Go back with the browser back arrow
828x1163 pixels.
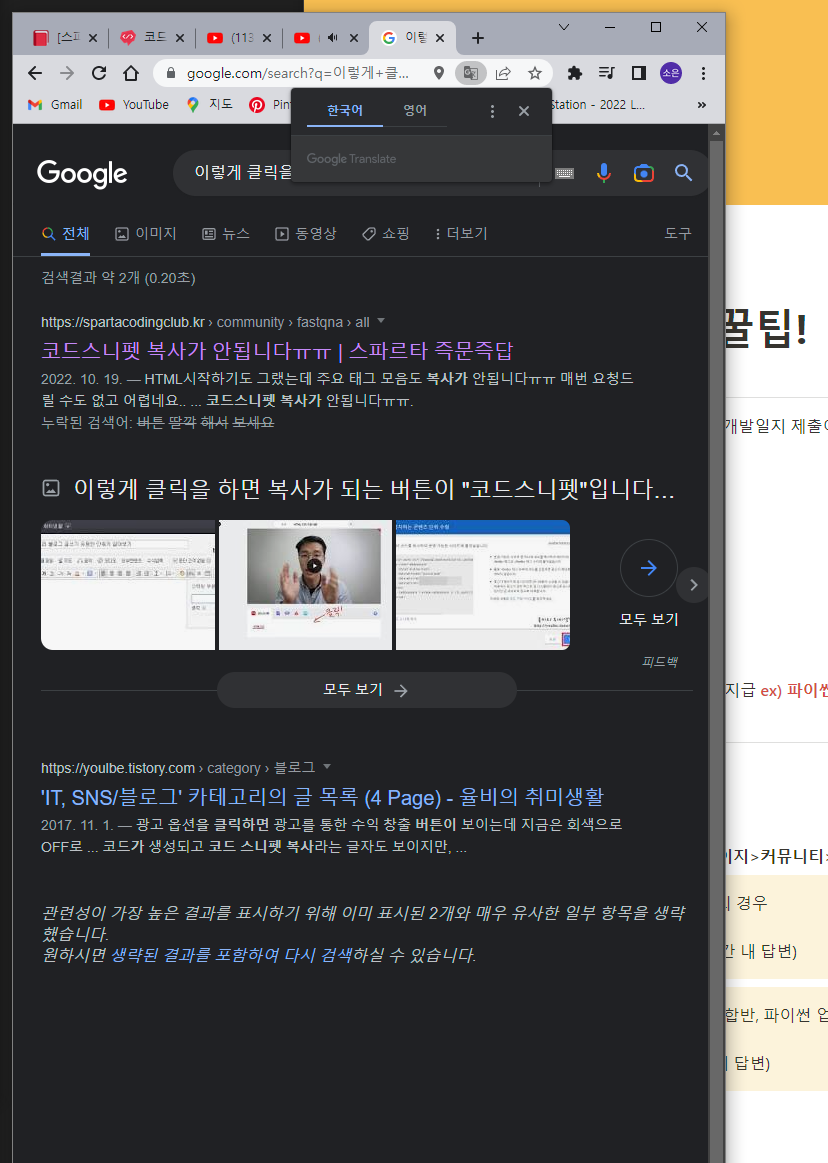(35, 73)
